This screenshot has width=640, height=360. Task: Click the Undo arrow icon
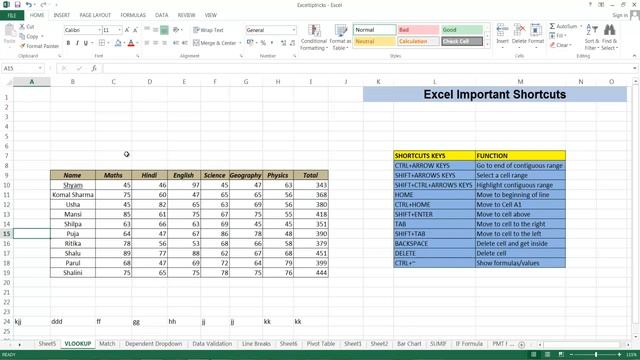pyautogui.click(x=28, y=5)
